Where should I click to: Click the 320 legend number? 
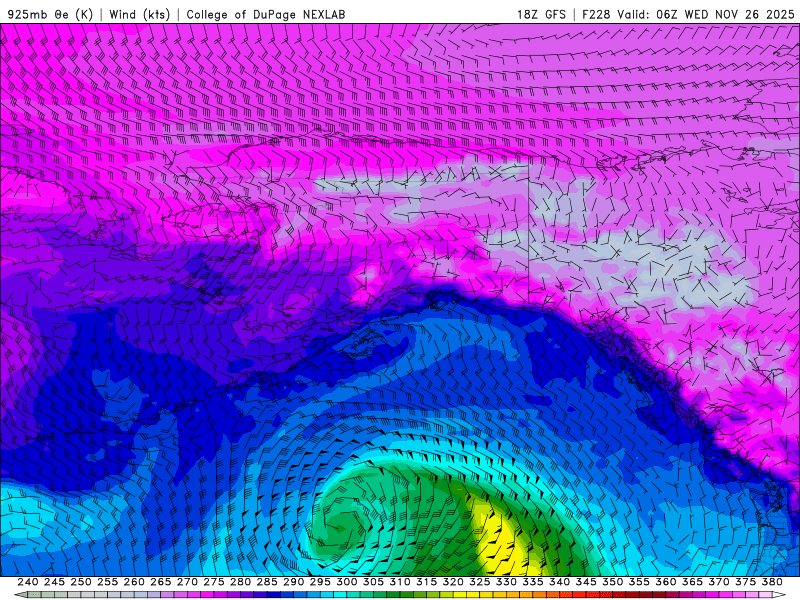pos(453,582)
